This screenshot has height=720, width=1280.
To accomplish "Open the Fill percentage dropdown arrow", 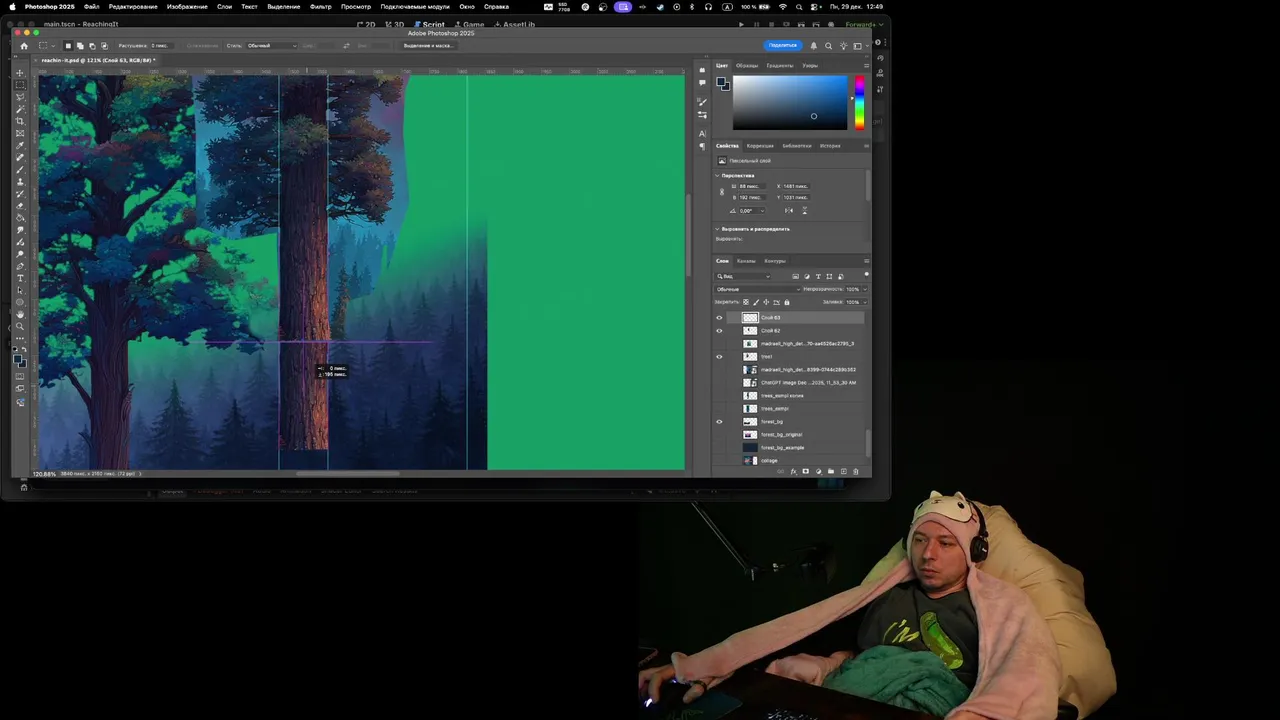I will click(x=865, y=302).
